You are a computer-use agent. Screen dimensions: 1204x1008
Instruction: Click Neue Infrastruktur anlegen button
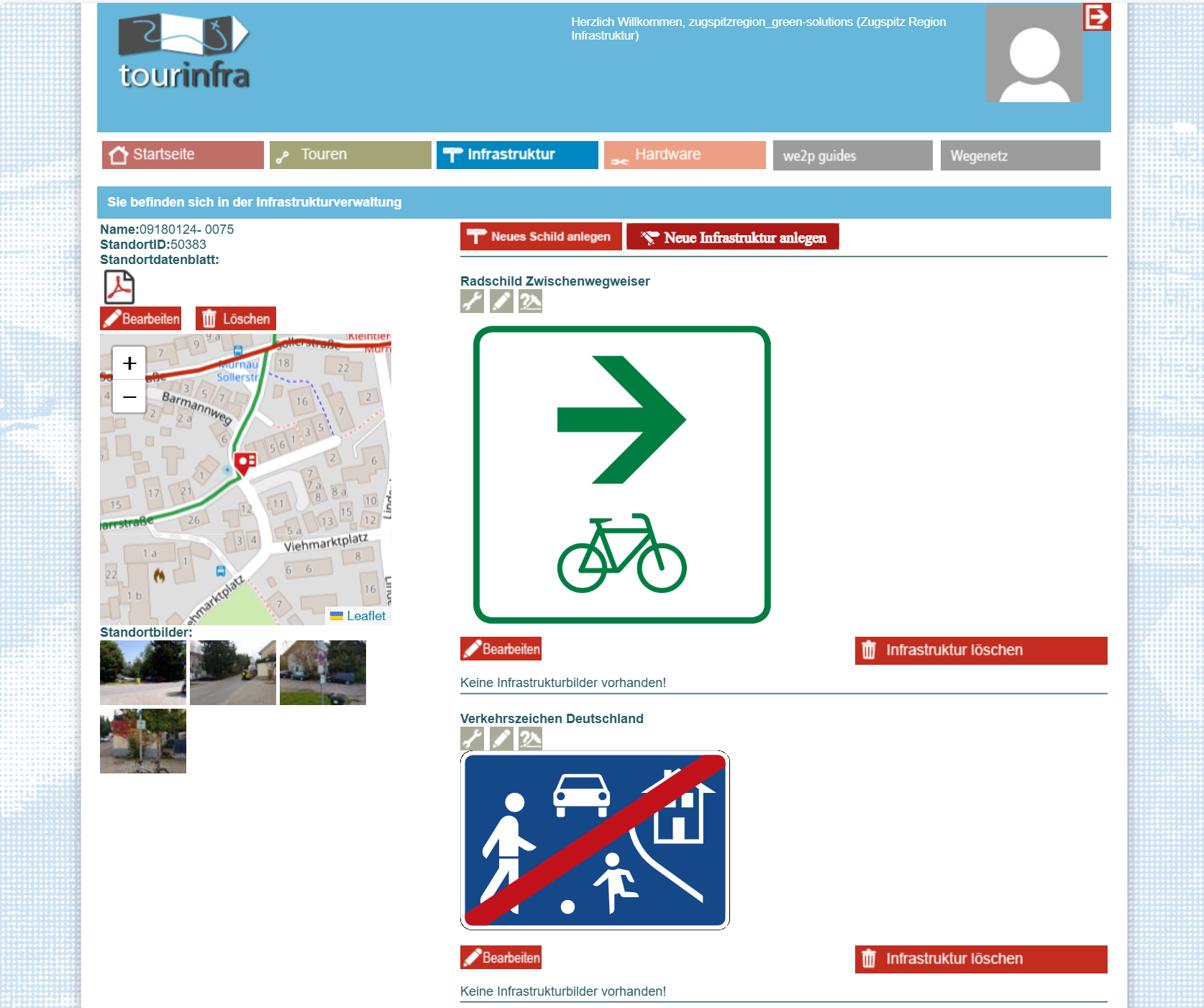pyautogui.click(x=732, y=237)
